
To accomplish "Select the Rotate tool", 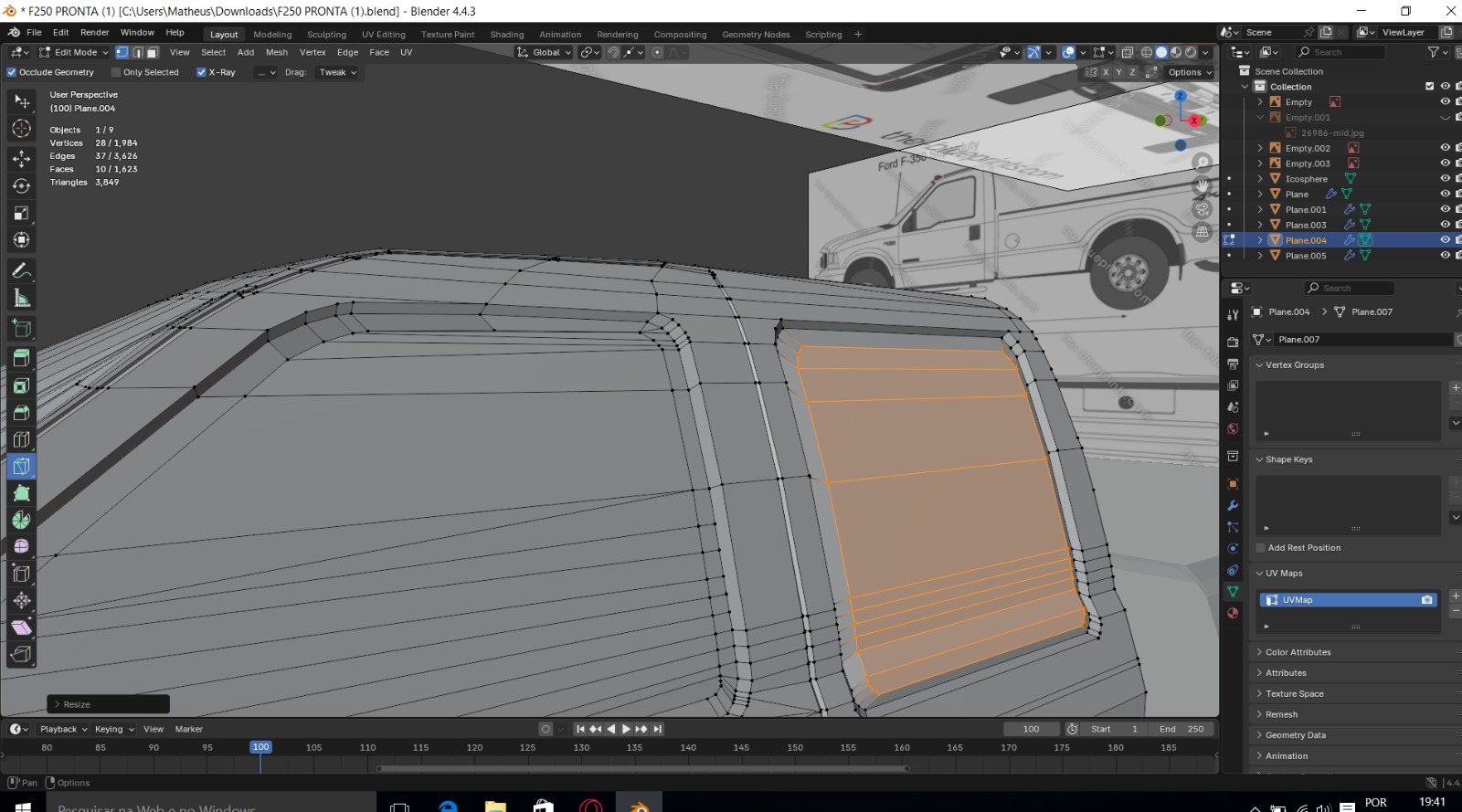I will coord(21,185).
